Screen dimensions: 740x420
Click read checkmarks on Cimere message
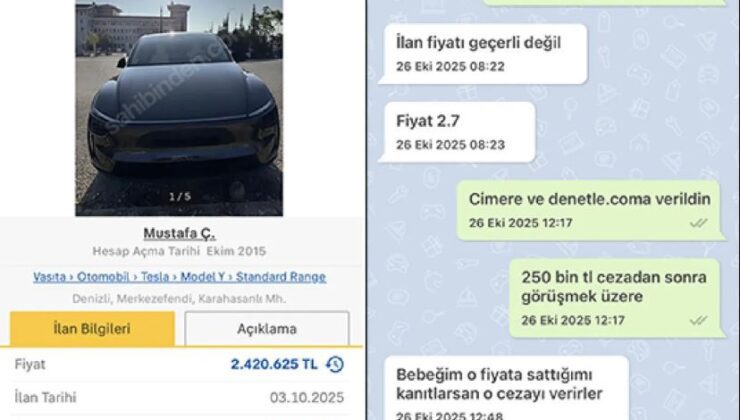pos(698,223)
